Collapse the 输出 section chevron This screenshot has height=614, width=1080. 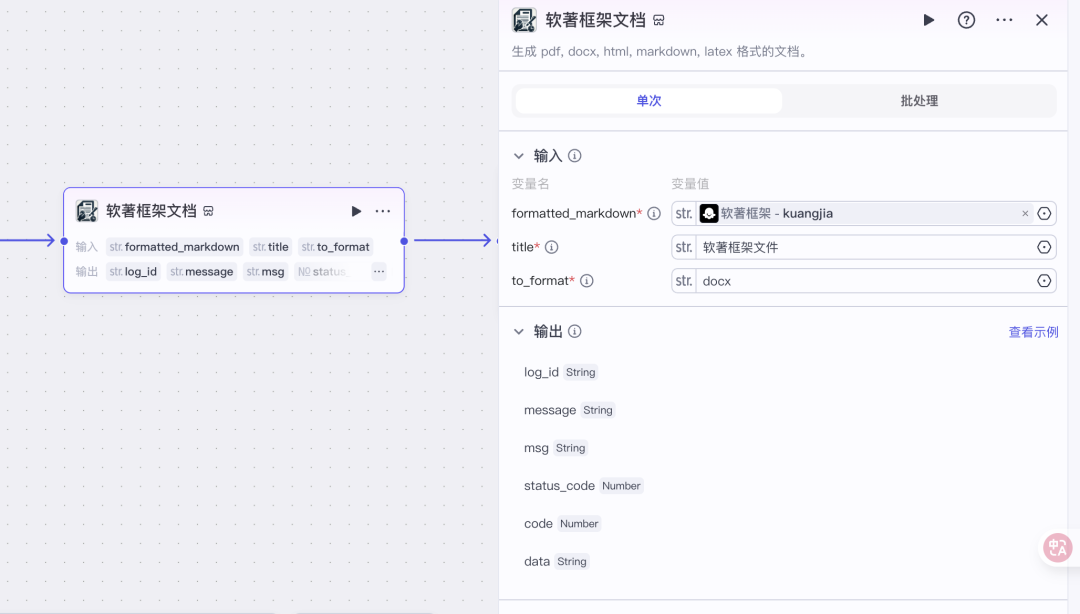(x=519, y=332)
